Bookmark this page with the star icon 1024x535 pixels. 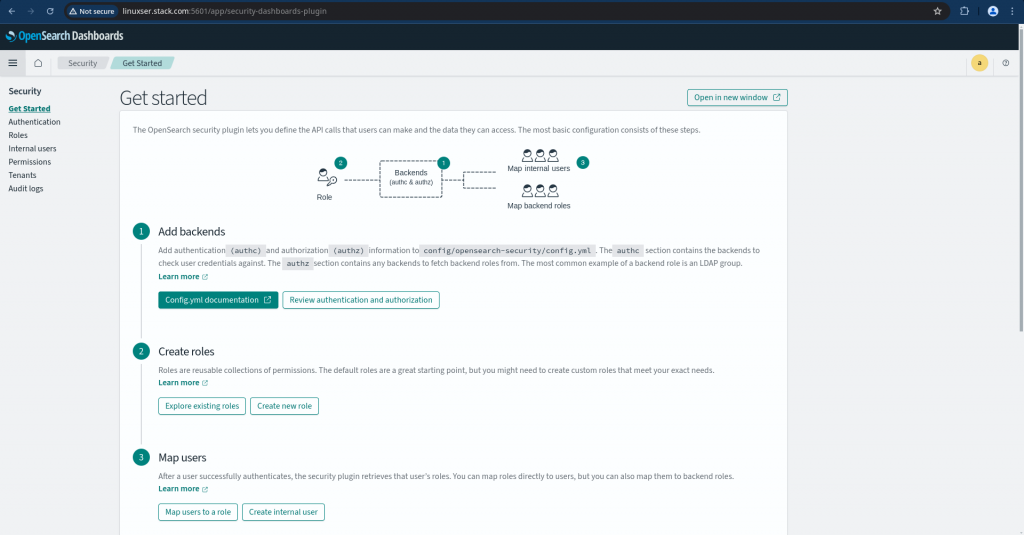pyautogui.click(x=937, y=11)
